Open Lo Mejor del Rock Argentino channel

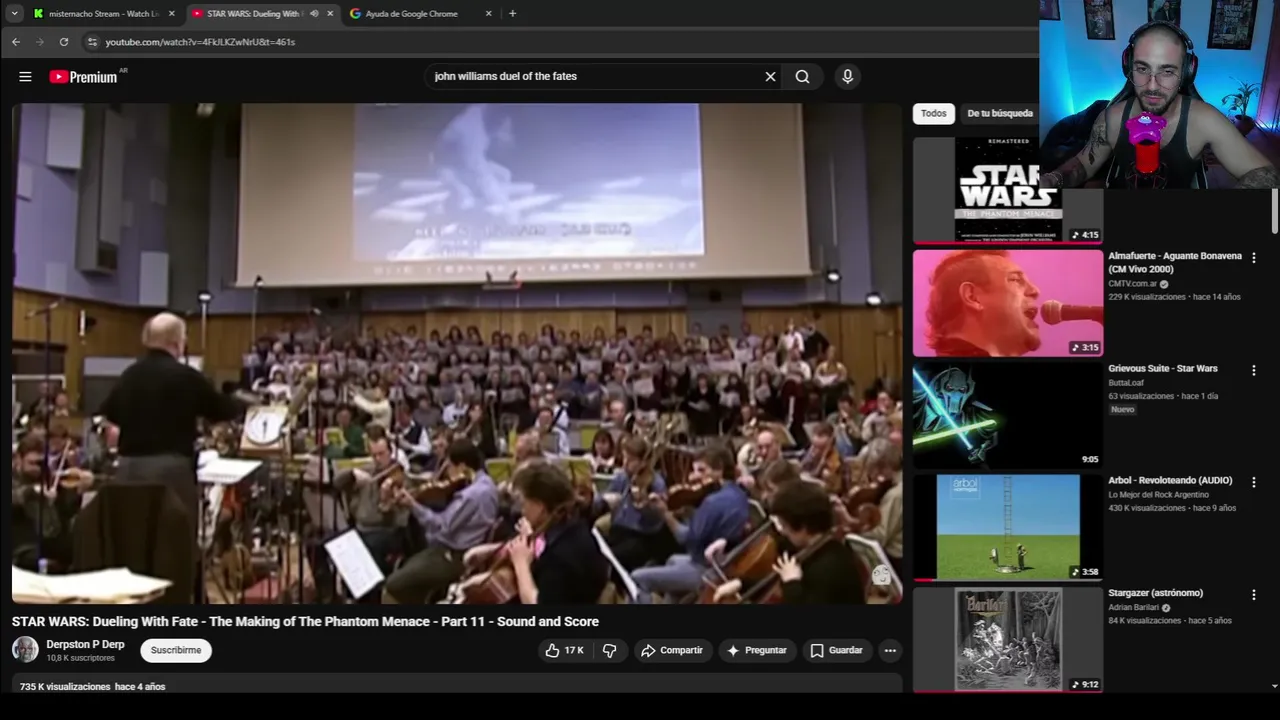(1158, 495)
